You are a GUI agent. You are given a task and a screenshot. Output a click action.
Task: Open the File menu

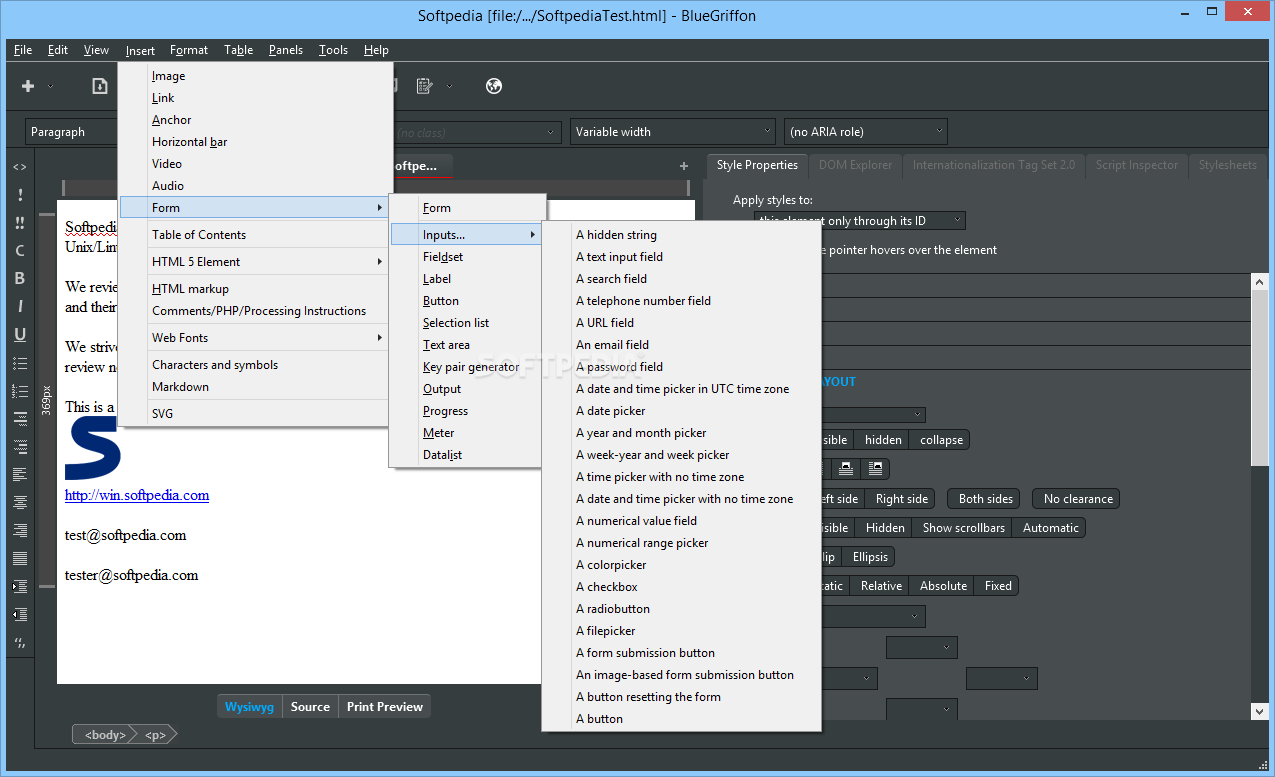(23, 50)
